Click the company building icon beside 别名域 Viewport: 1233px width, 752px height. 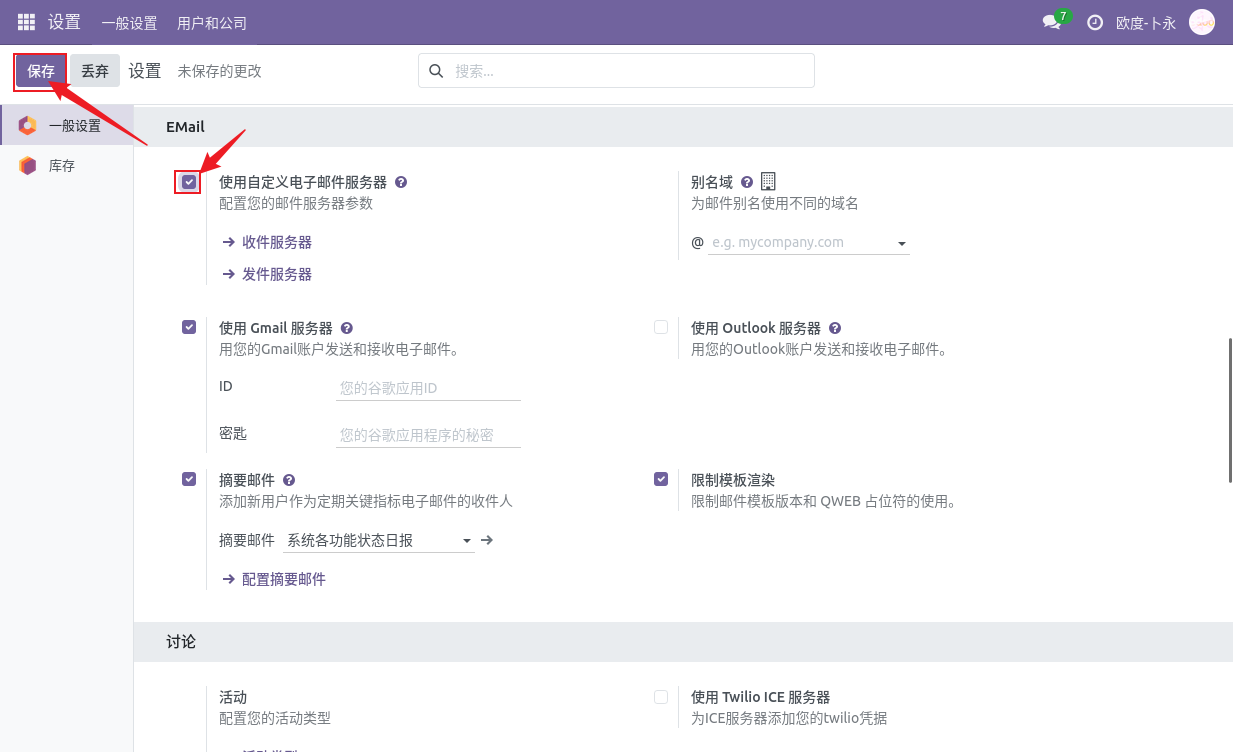point(768,181)
